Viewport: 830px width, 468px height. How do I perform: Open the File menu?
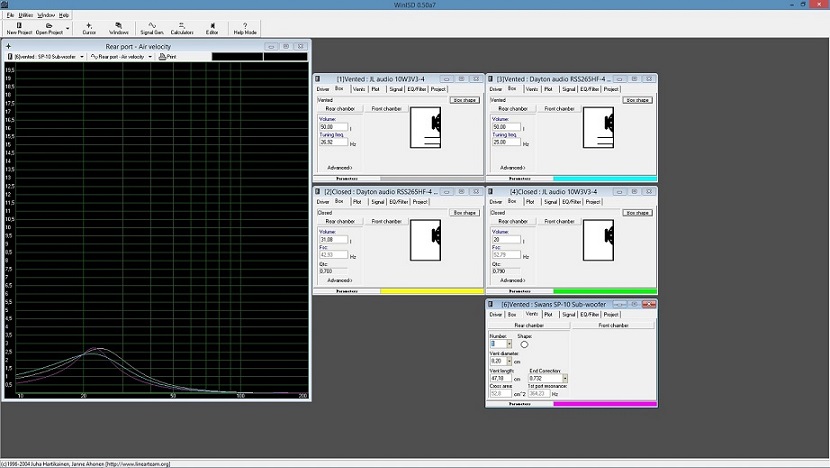point(10,15)
